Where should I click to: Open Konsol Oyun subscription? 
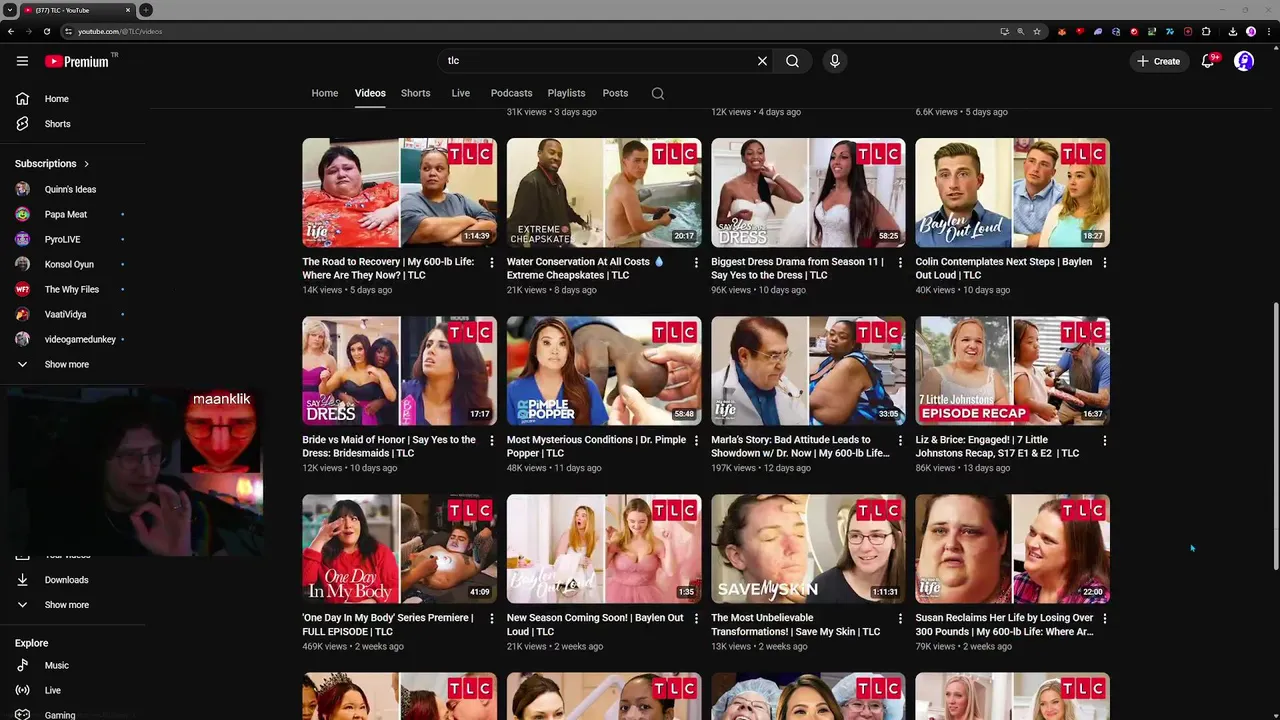tap(69, 264)
